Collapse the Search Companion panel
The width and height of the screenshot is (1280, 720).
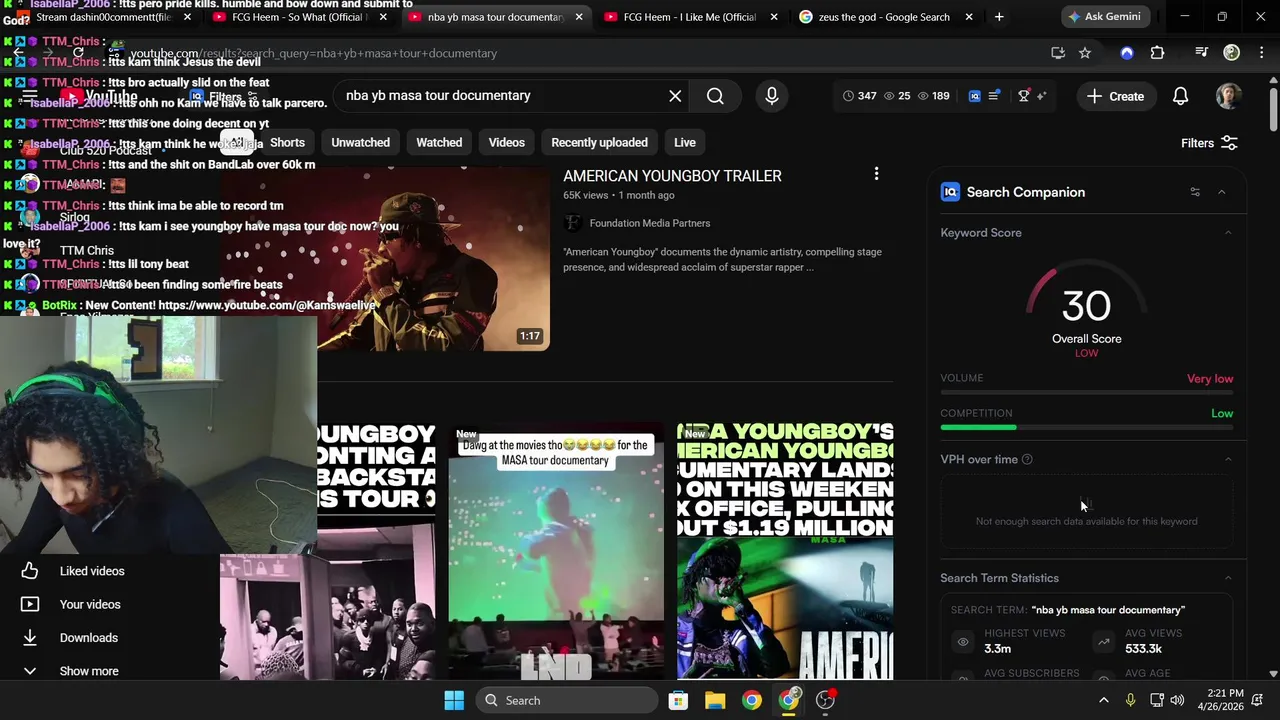(x=1221, y=192)
